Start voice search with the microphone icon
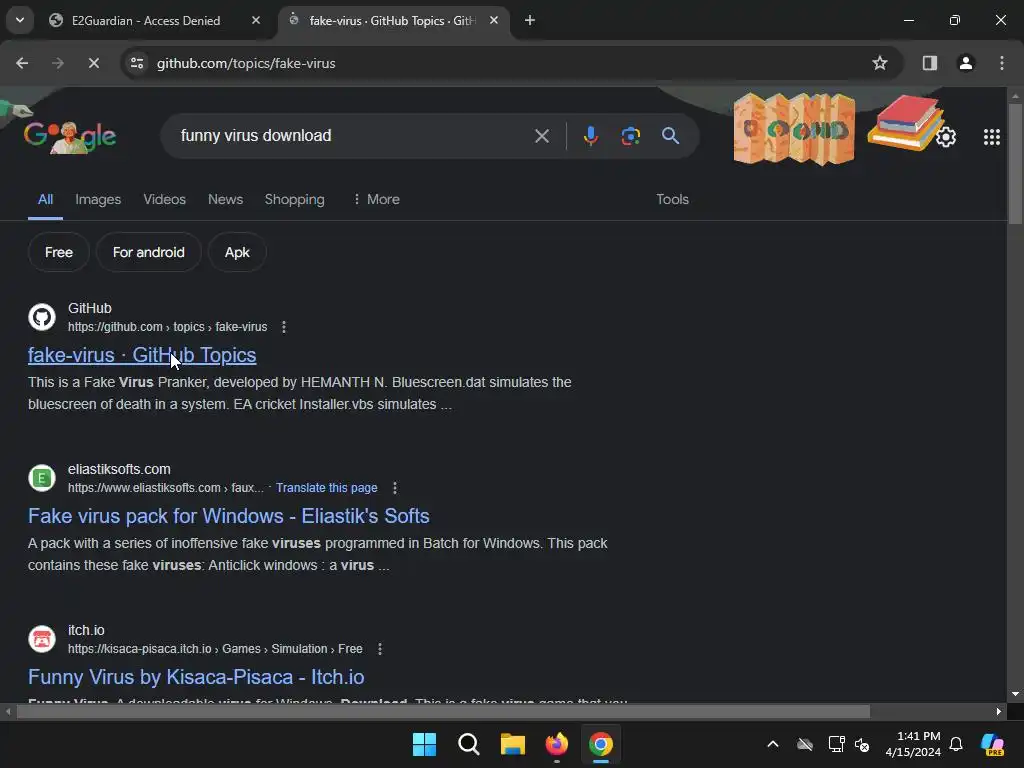Image resolution: width=1024 pixels, height=768 pixels. pyautogui.click(x=590, y=136)
